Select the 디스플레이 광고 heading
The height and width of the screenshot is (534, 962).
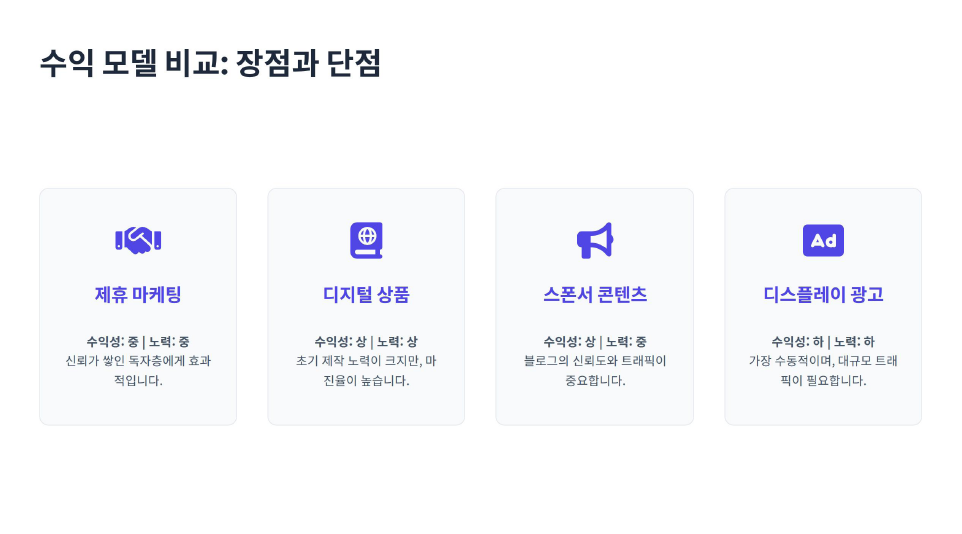pos(823,295)
